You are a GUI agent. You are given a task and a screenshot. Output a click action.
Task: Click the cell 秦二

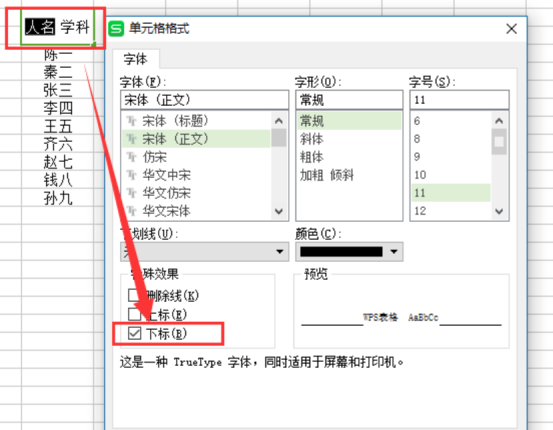click(x=57, y=72)
